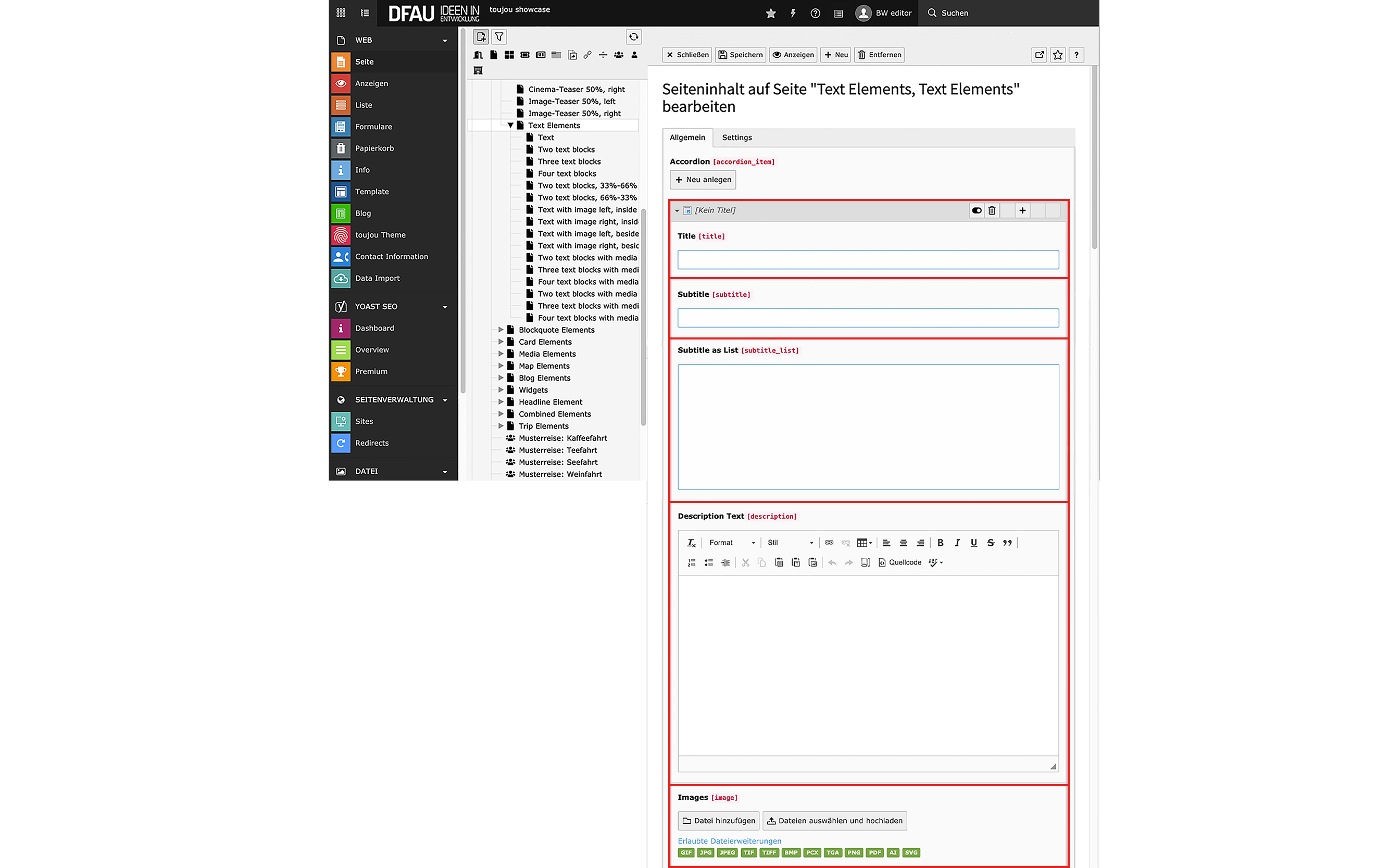Image resolution: width=1389 pixels, height=868 pixels.
Task: Open the page tree filter
Action: [x=499, y=37]
